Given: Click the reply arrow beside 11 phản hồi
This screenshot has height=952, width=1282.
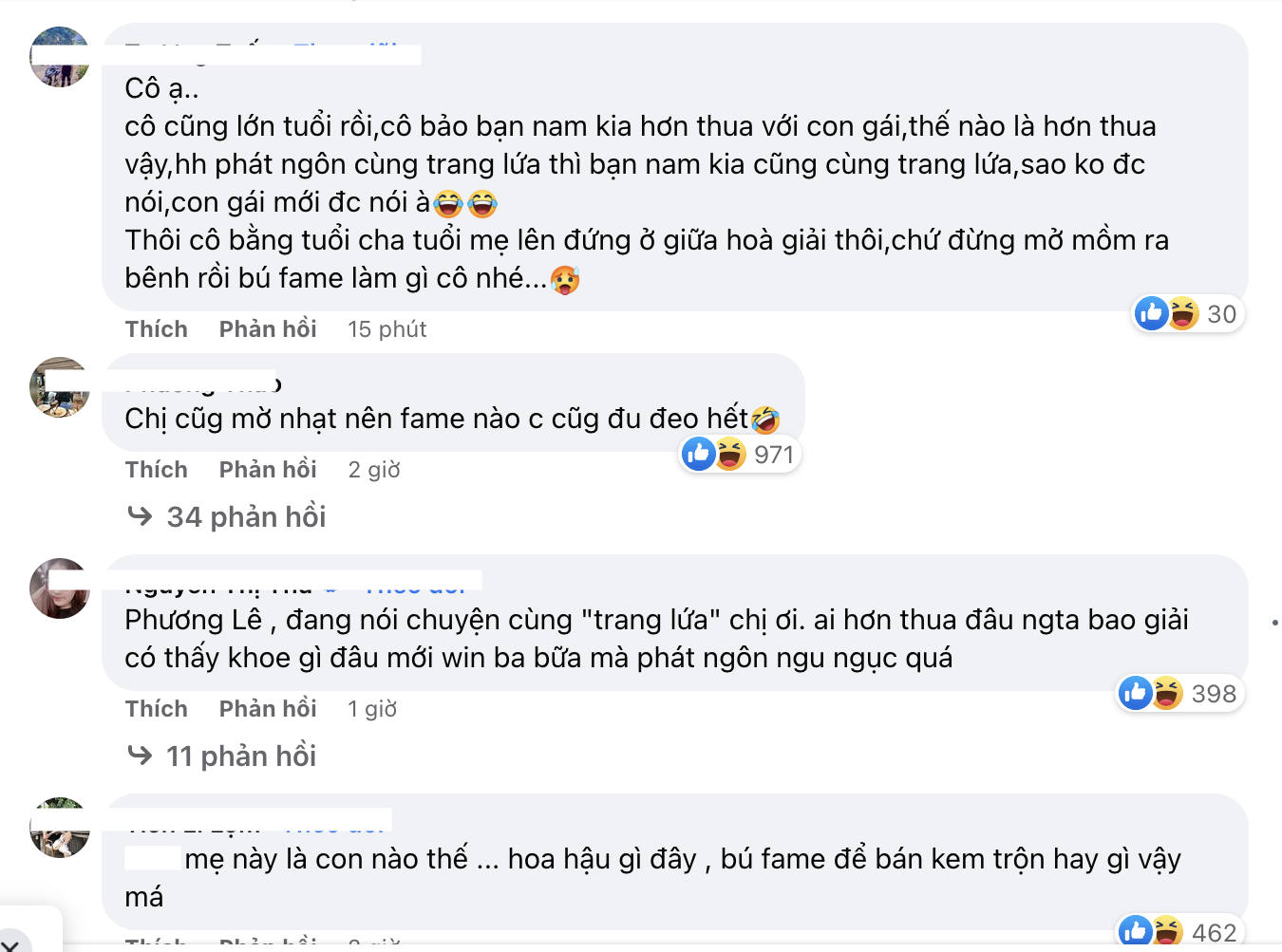Looking at the screenshot, I should tap(141, 755).
